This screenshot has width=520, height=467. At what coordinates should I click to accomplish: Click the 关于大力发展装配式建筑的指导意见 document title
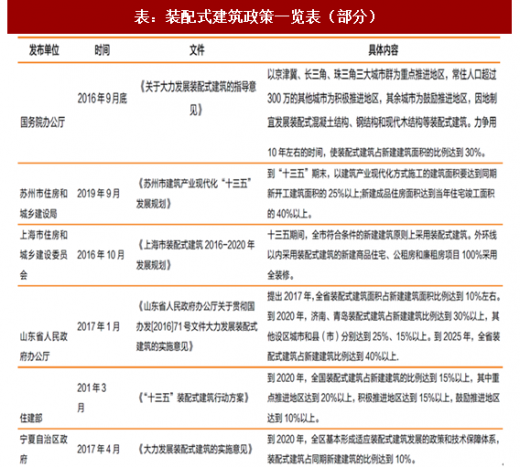(198, 99)
